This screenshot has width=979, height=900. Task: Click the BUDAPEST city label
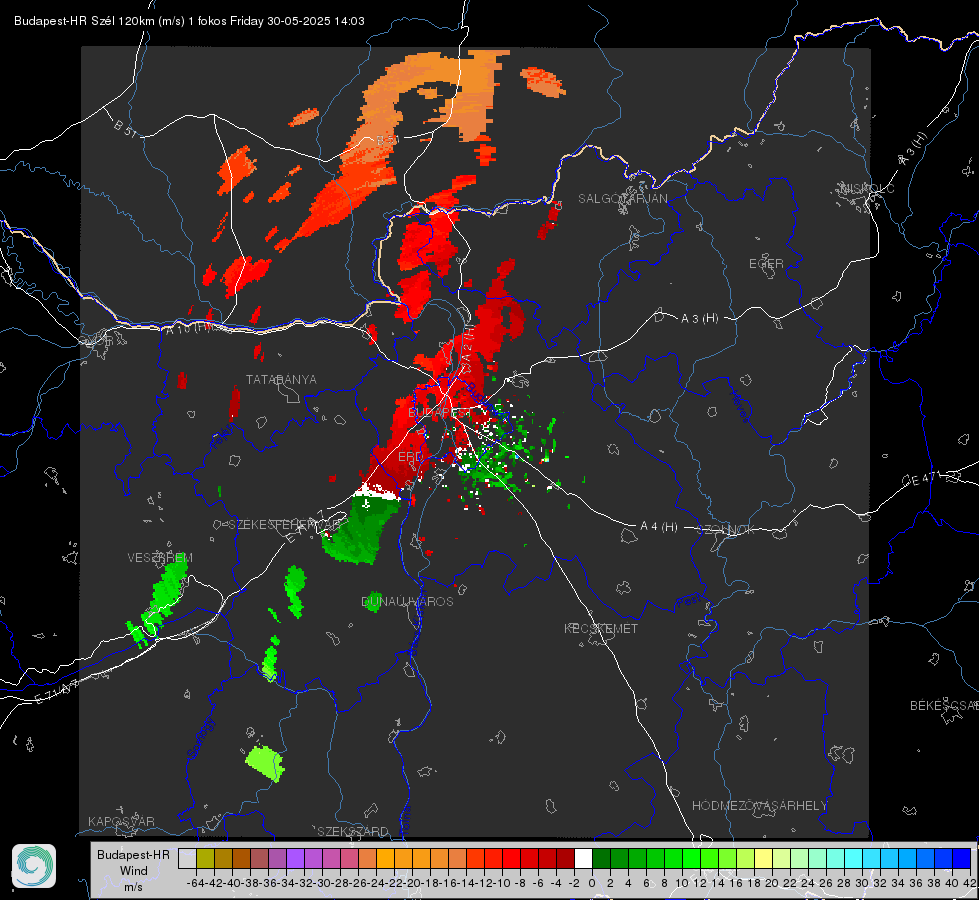pos(438,413)
